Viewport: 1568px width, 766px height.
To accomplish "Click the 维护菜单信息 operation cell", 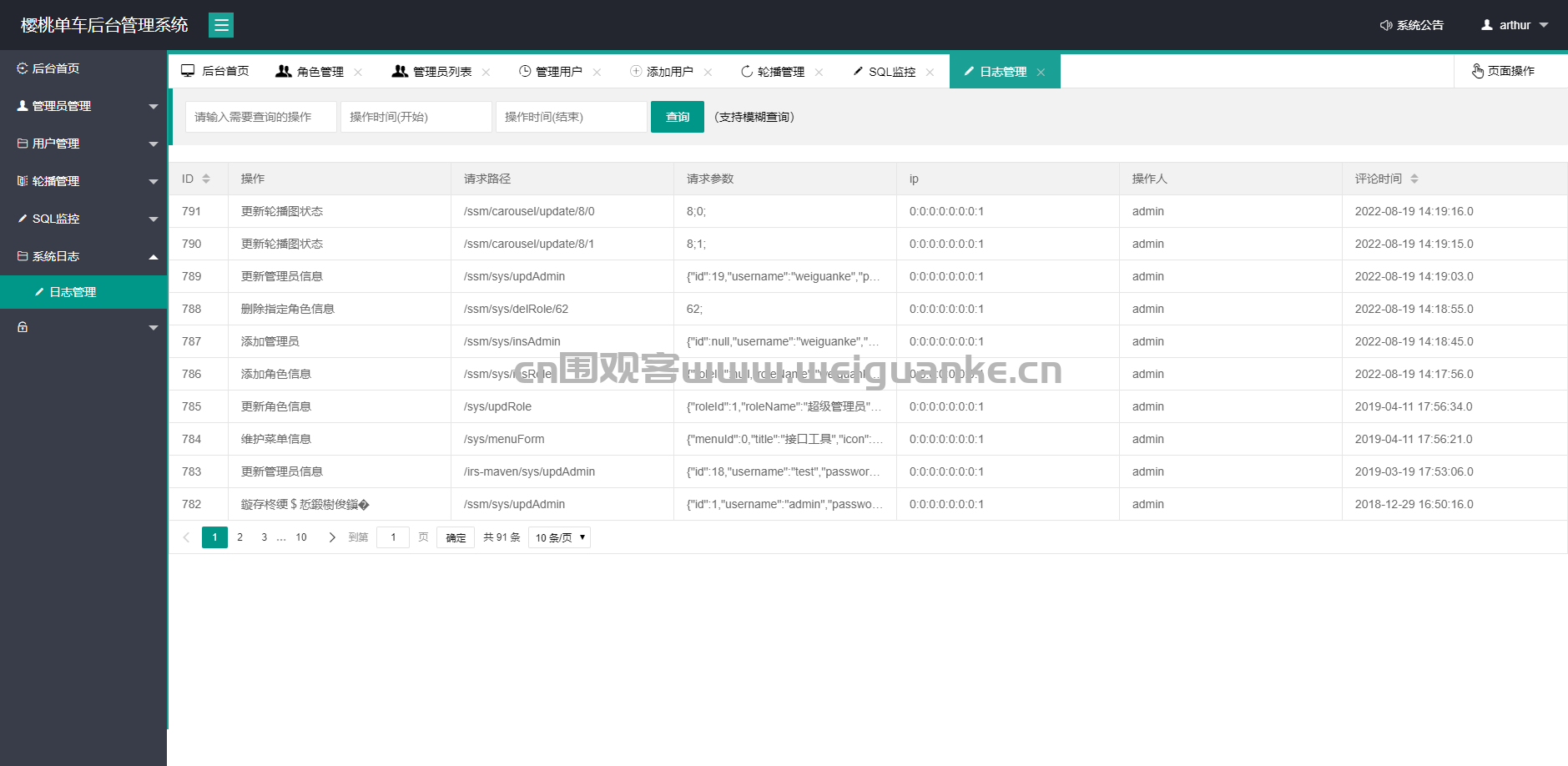I will click(340, 439).
